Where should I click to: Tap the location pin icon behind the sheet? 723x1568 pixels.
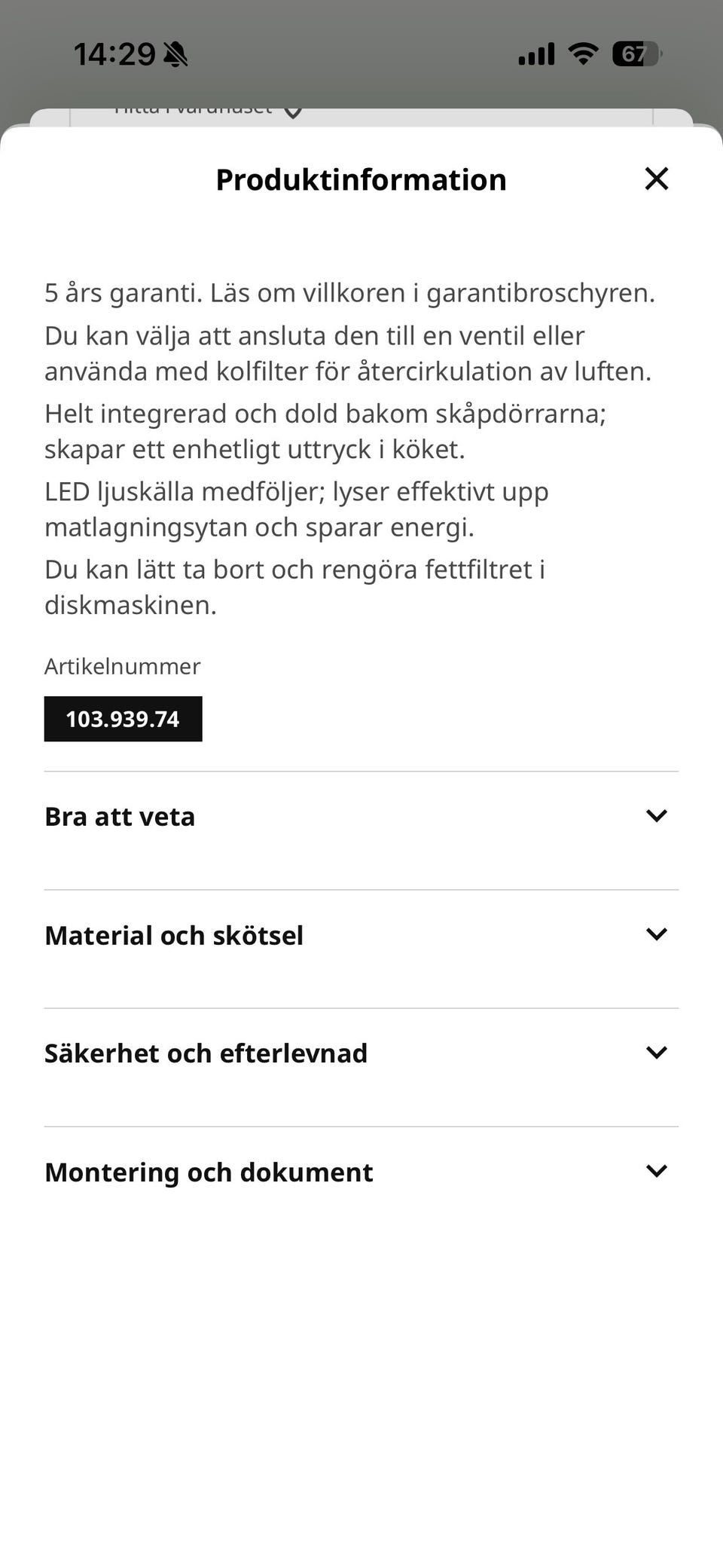coord(293,112)
